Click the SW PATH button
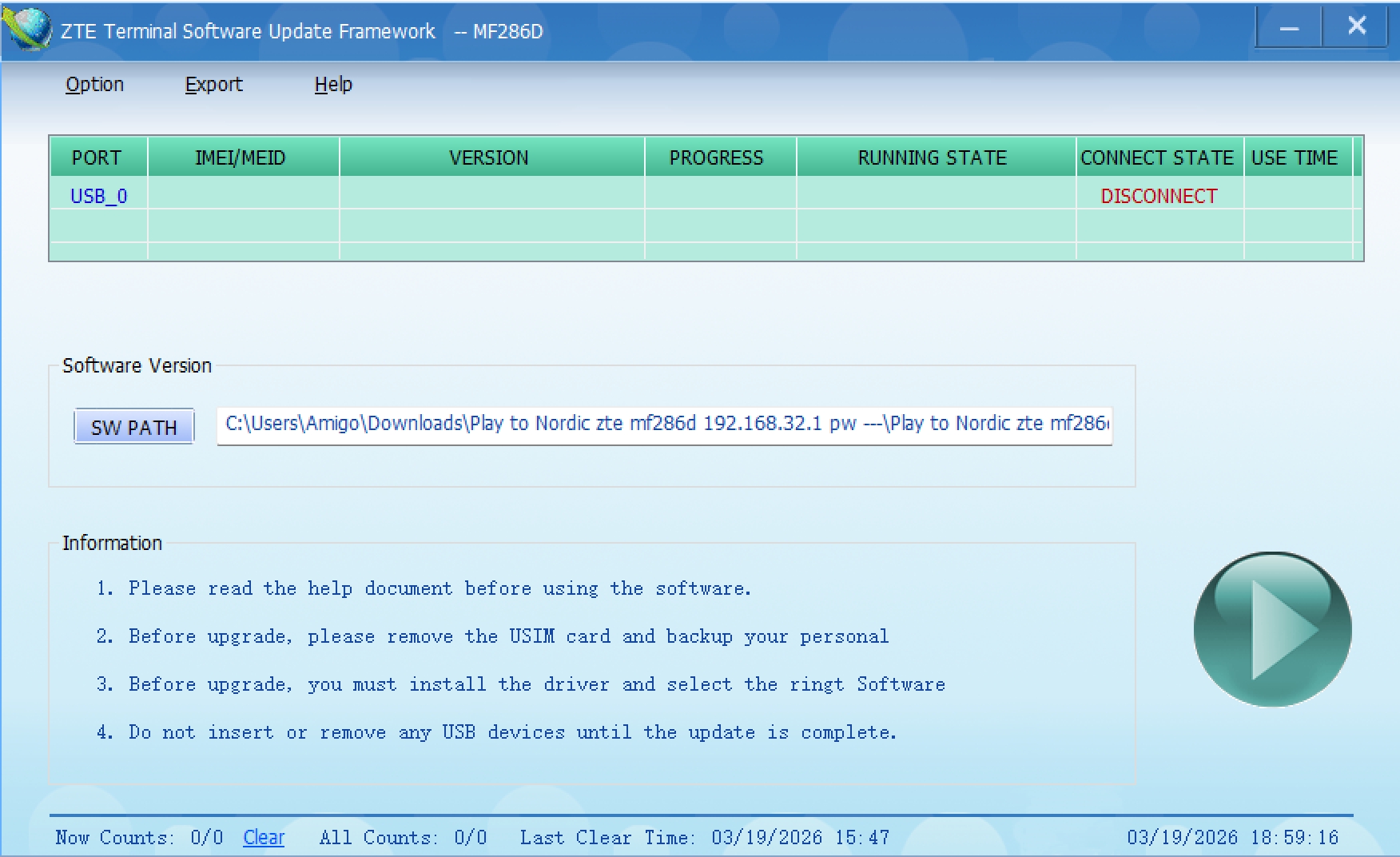The width and height of the screenshot is (1400, 857). (134, 427)
